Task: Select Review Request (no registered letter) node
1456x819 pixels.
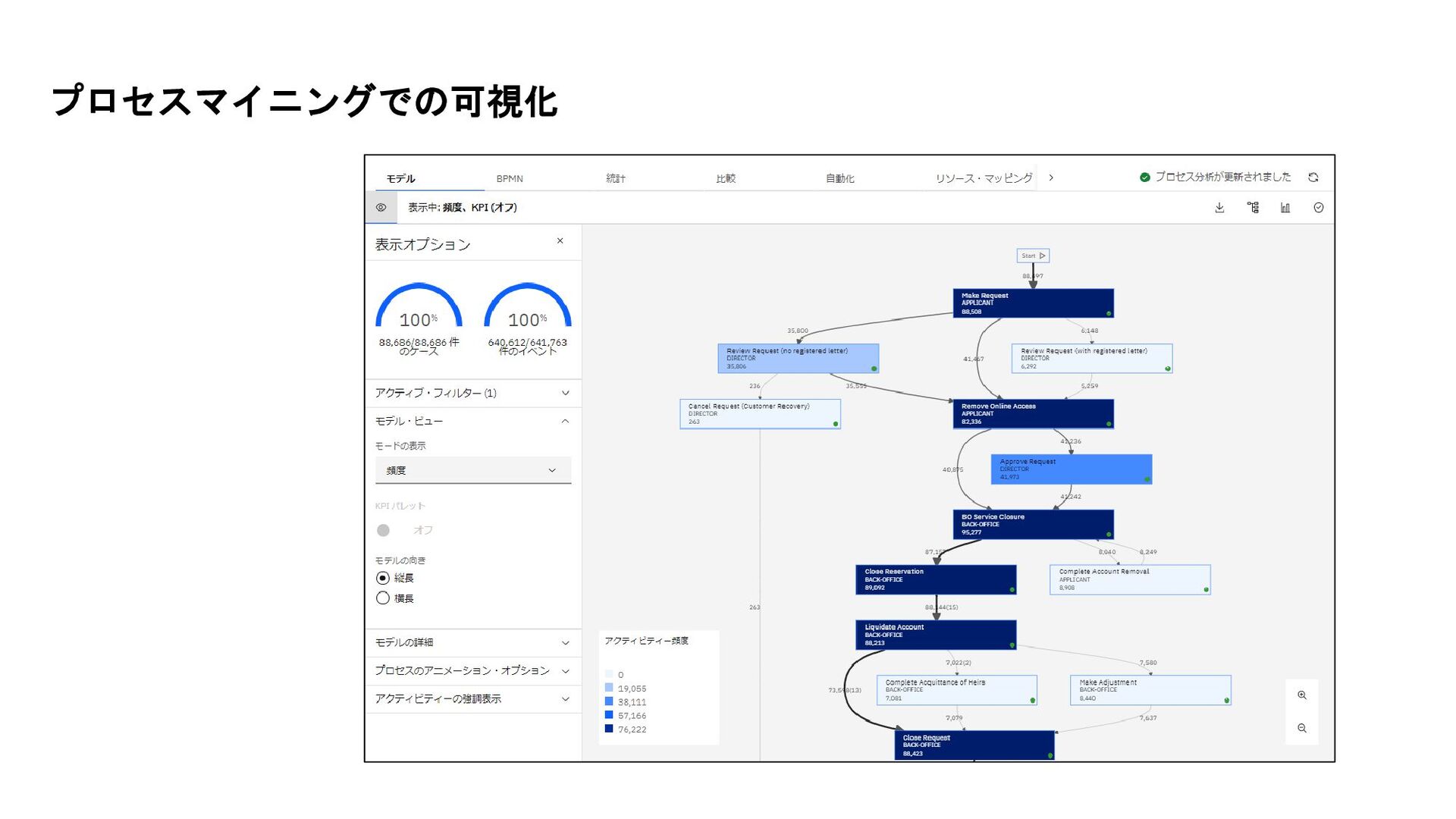Action: point(799,359)
